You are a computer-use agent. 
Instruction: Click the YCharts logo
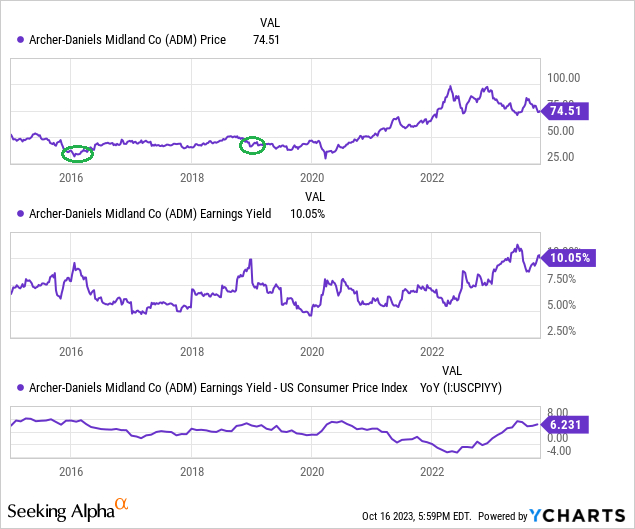pyautogui.click(x=577, y=516)
